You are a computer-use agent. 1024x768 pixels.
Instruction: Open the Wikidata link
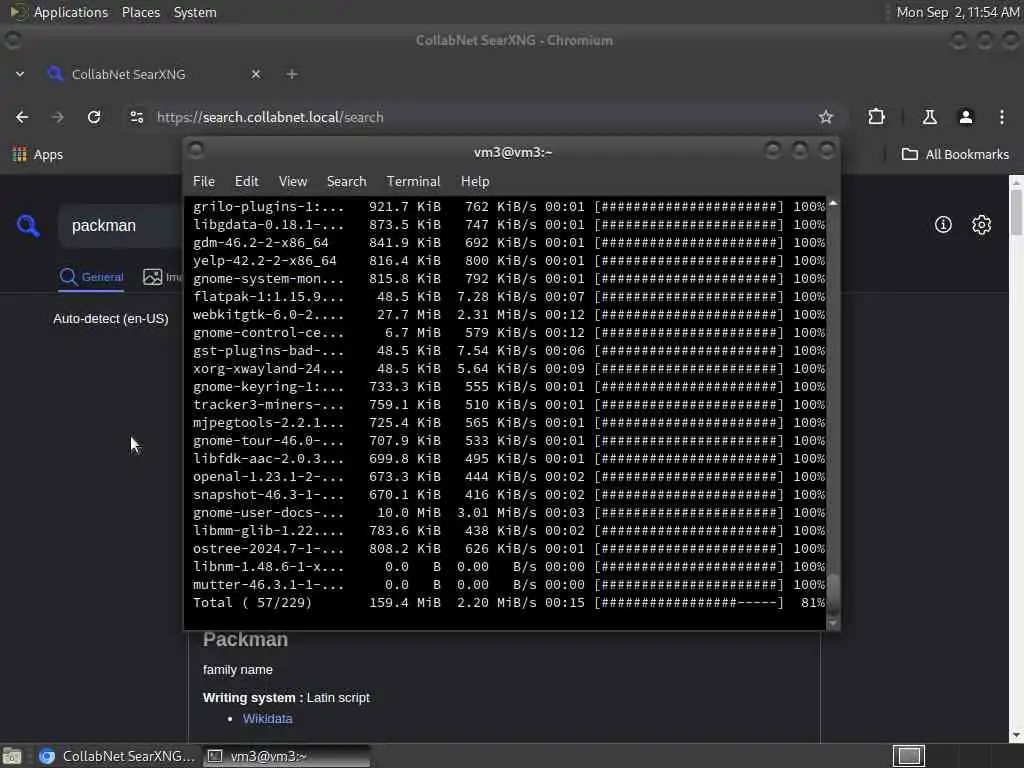point(268,718)
